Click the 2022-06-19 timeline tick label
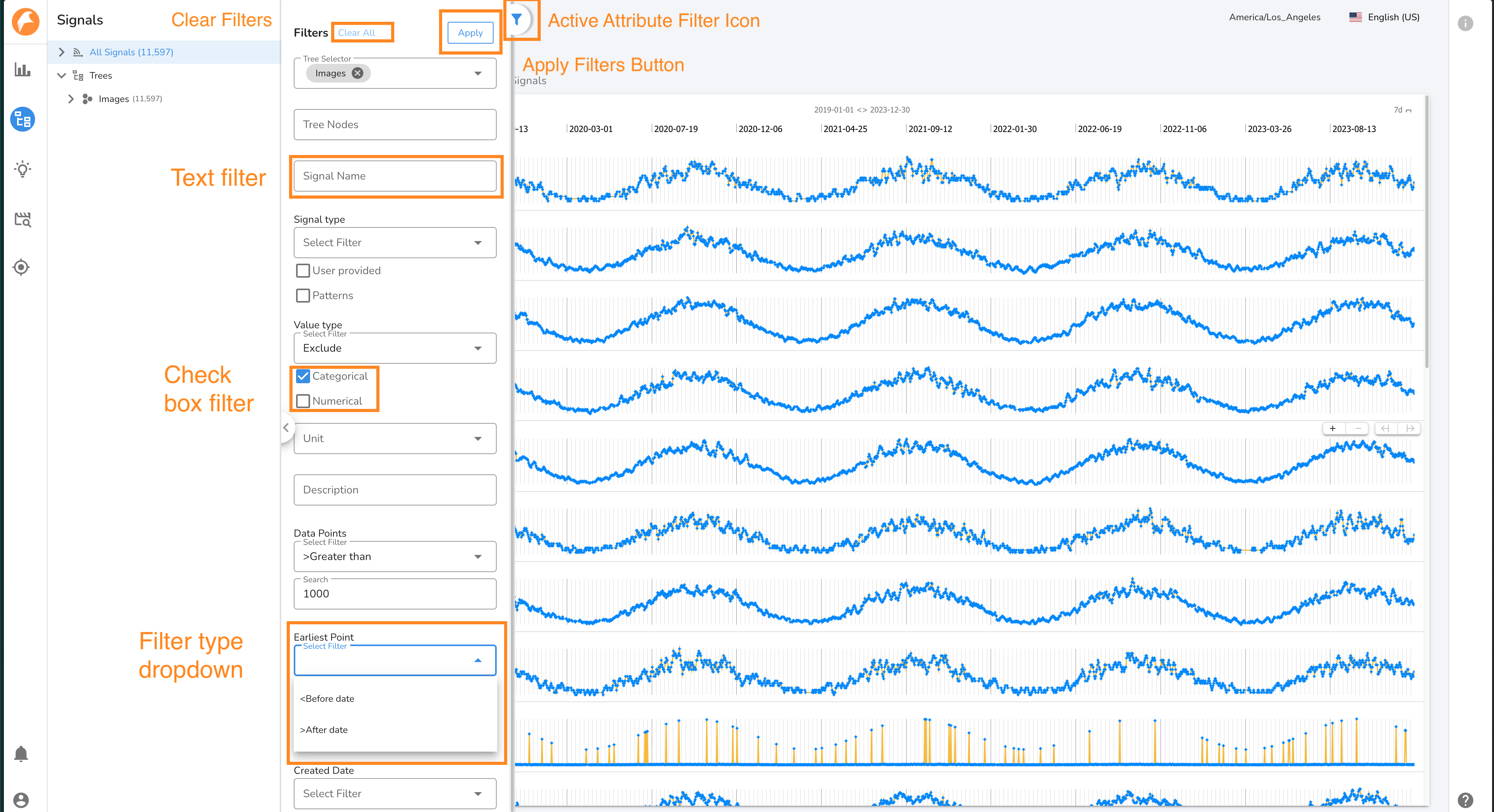The height and width of the screenshot is (812, 1494). pos(1100,129)
